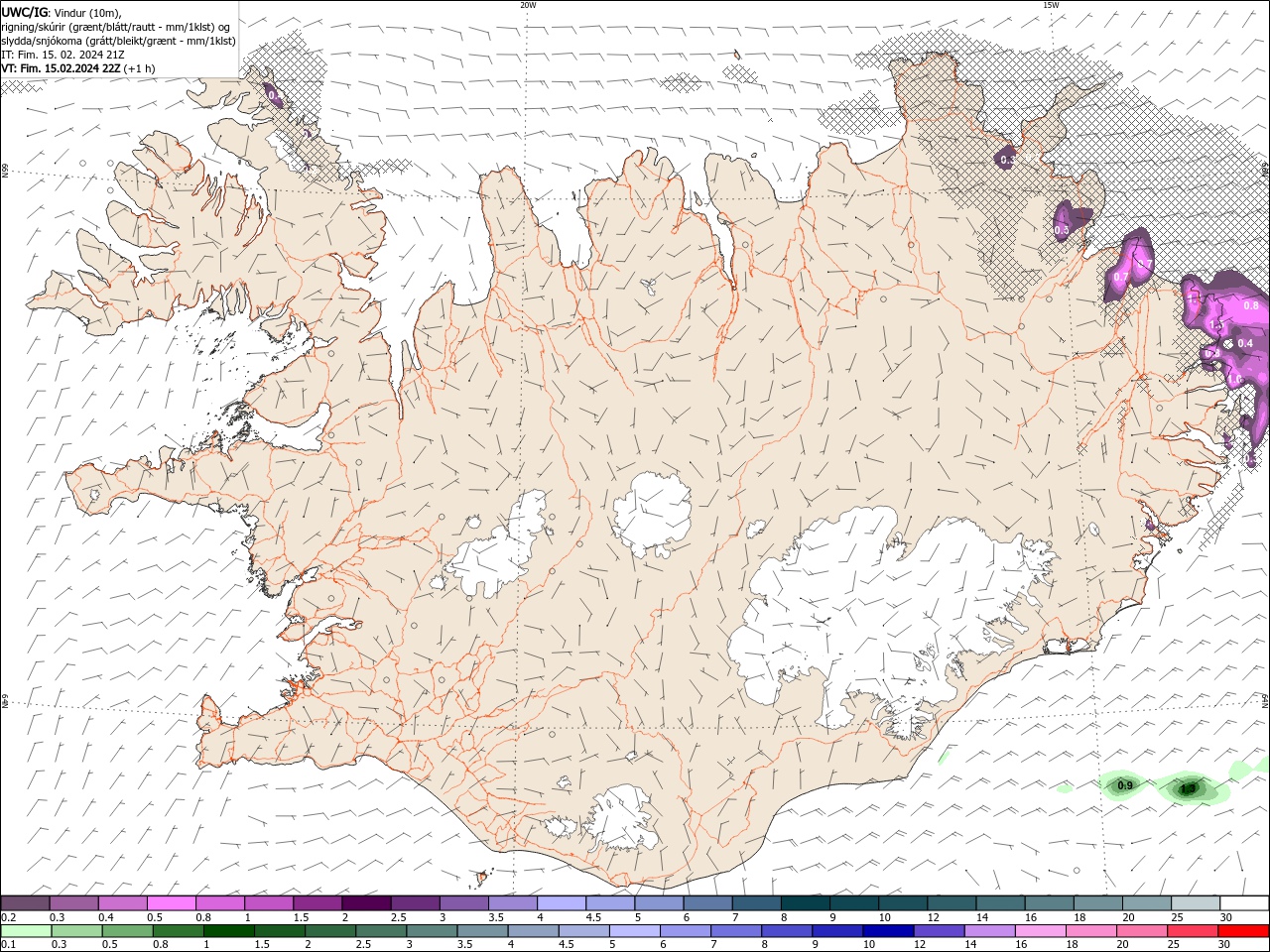Select the 0.8 snowfall value off the east coast
This screenshot has height=952, width=1270.
1250,305
